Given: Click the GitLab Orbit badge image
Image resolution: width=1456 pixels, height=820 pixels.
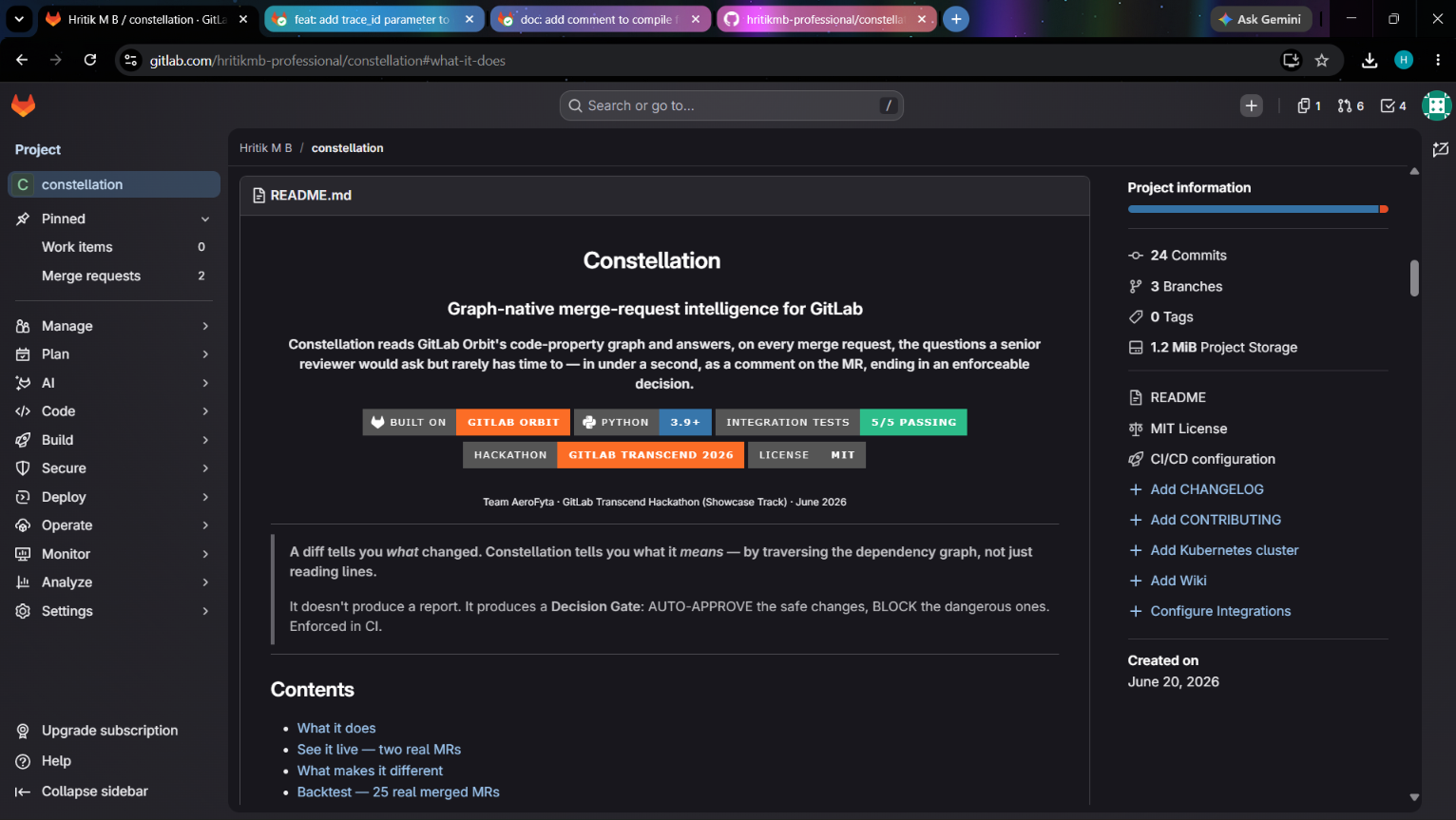Looking at the screenshot, I should tap(467, 422).
